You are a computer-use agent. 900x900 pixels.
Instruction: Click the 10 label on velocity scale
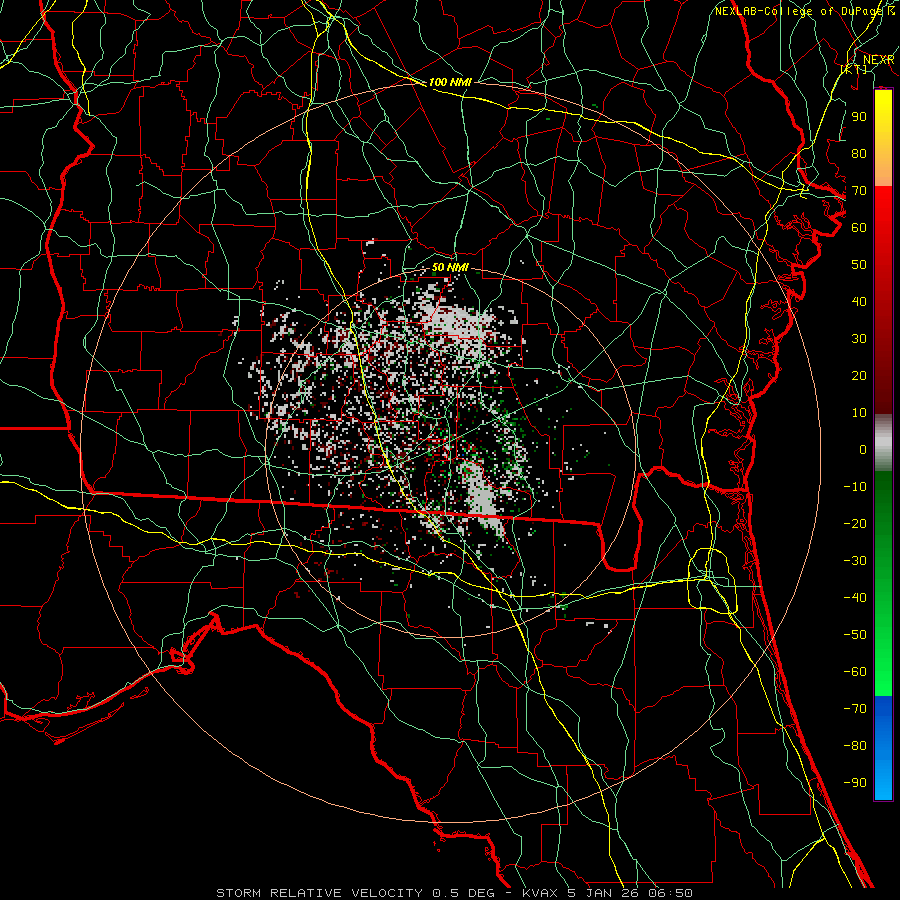coord(859,413)
